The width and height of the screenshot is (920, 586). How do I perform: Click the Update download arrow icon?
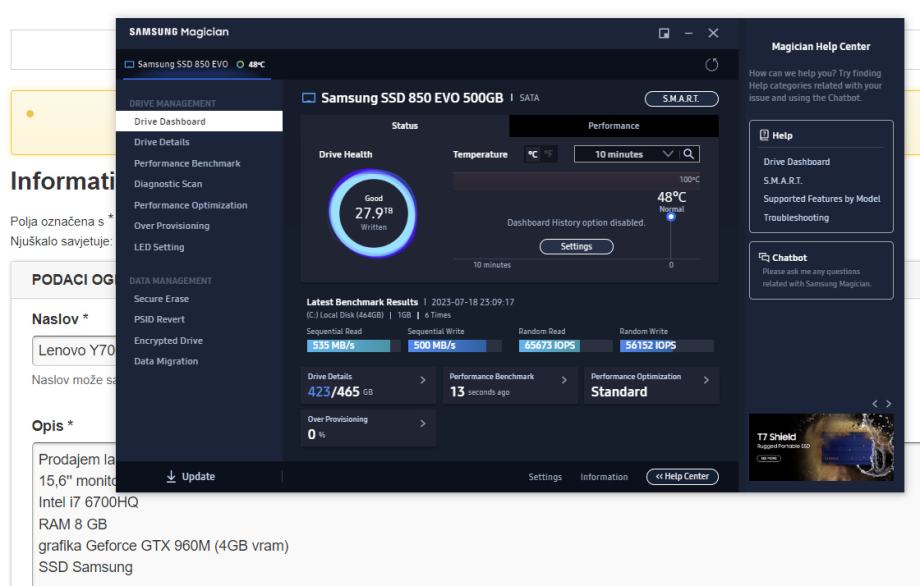pyautogui.click(x=171, y=476)
